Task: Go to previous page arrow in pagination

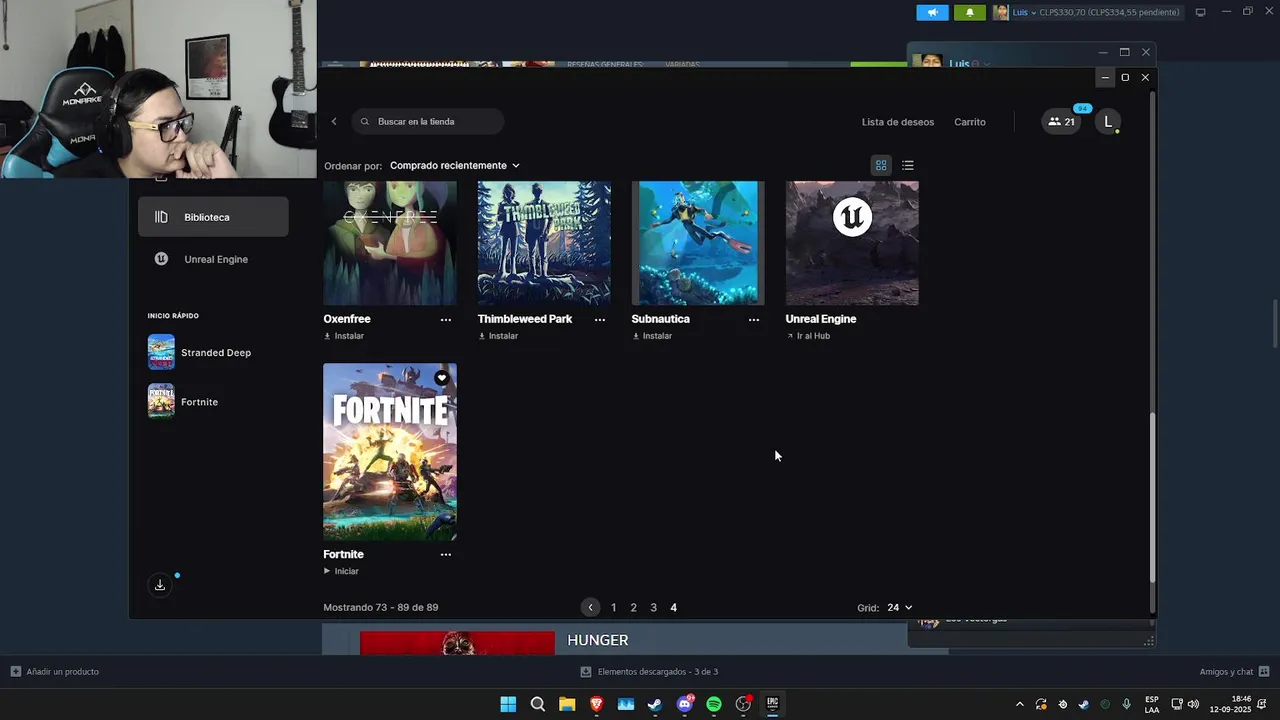Action: point(591,607)
